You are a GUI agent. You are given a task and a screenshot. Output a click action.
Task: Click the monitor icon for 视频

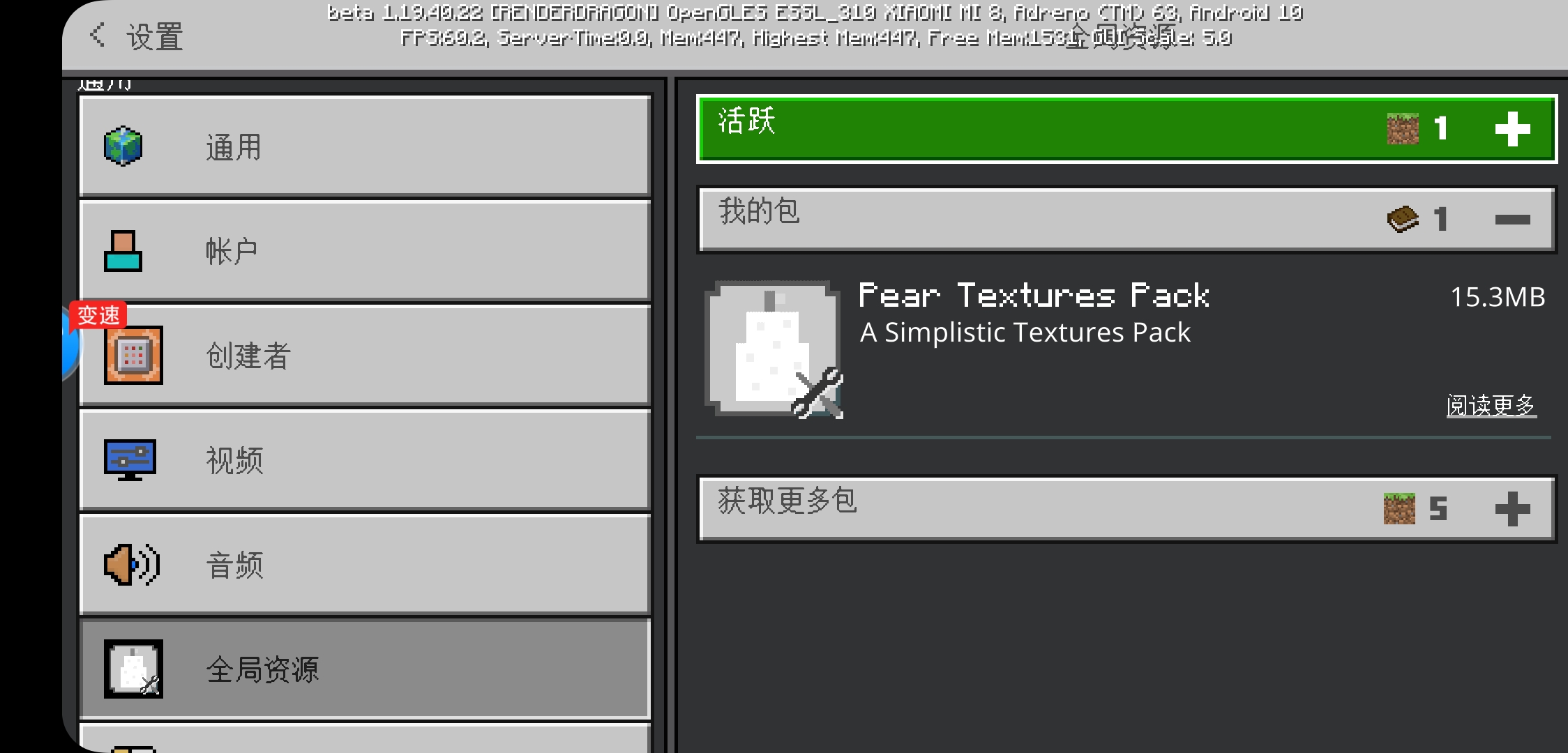click(130, 459)
